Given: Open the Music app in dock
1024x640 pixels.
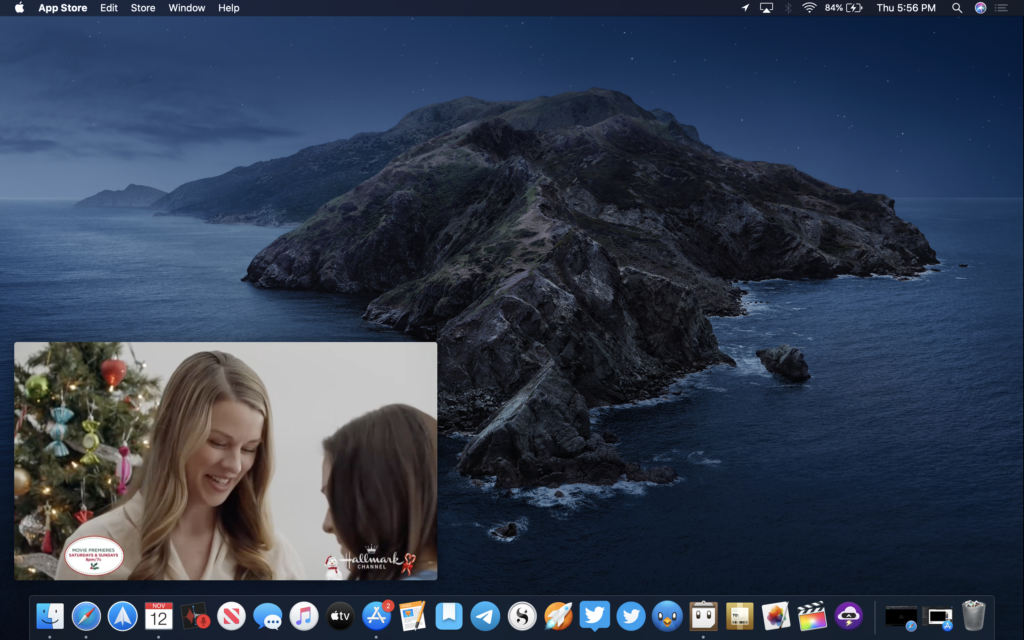Looking at the screenshot, I should 304,615.
